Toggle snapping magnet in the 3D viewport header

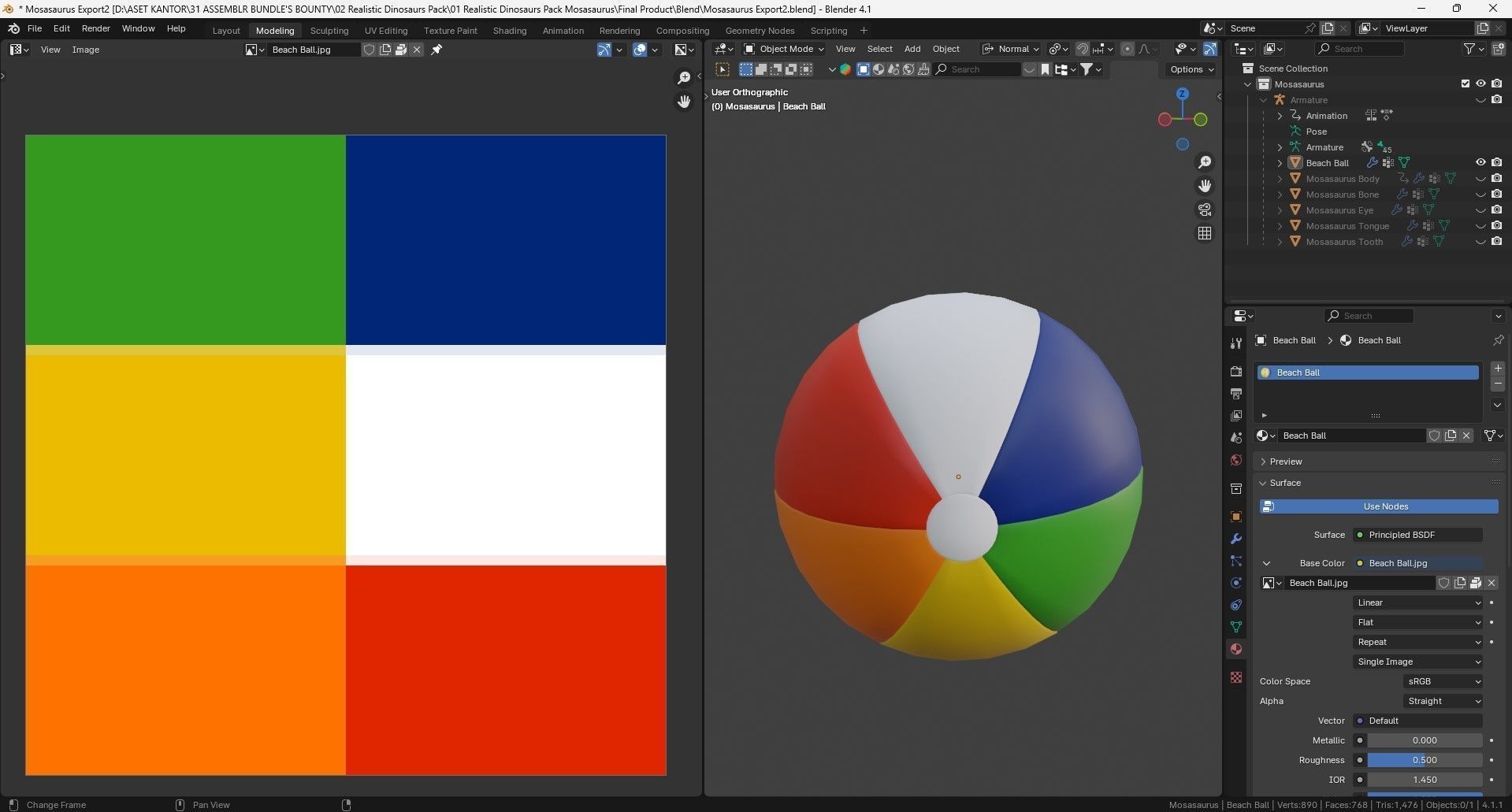click(1083, 49)
